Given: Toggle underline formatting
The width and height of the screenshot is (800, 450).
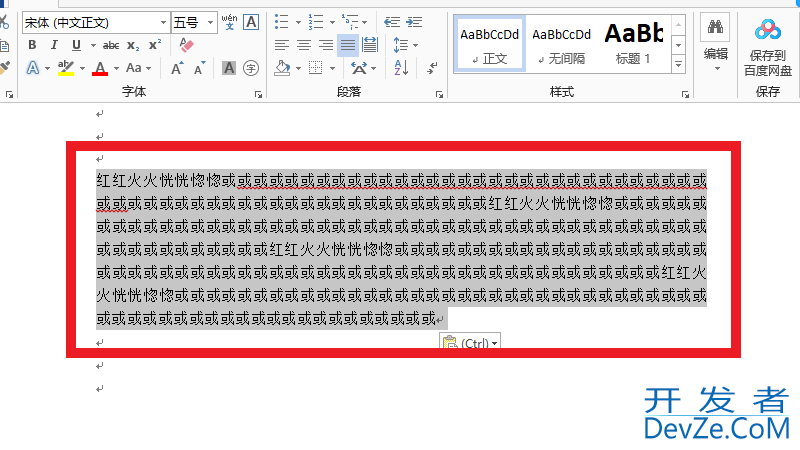Looking at the screenshot, I should click(x=77, y=45).
